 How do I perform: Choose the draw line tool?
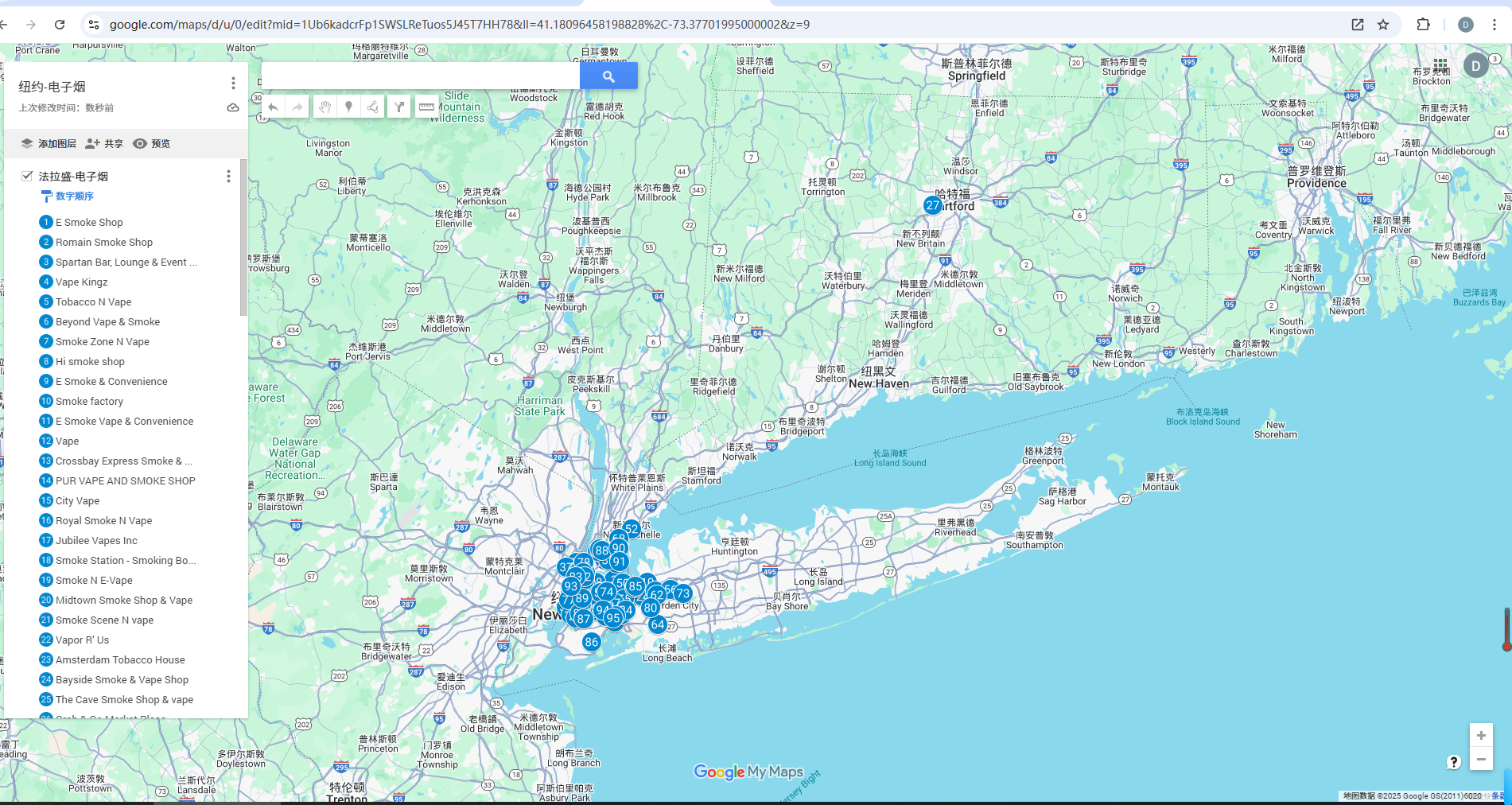tap(373, 107)
